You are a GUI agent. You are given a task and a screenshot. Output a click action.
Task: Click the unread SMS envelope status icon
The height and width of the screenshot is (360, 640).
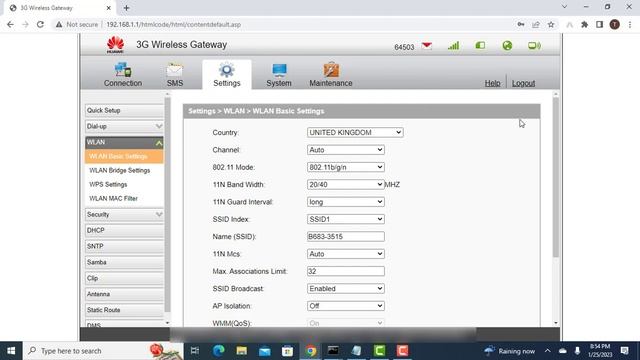tap(427, 46)
